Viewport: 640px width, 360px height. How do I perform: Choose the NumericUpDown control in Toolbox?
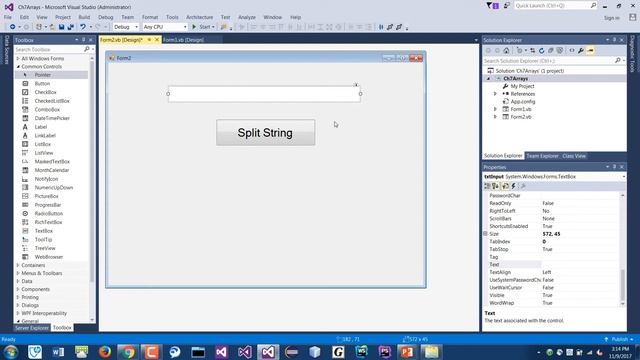[53, 188]
